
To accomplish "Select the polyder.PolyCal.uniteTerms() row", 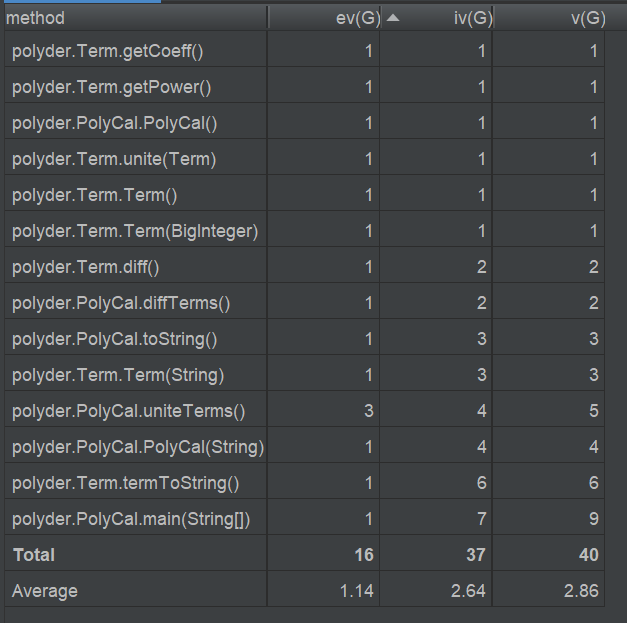I will coord(304,411).
